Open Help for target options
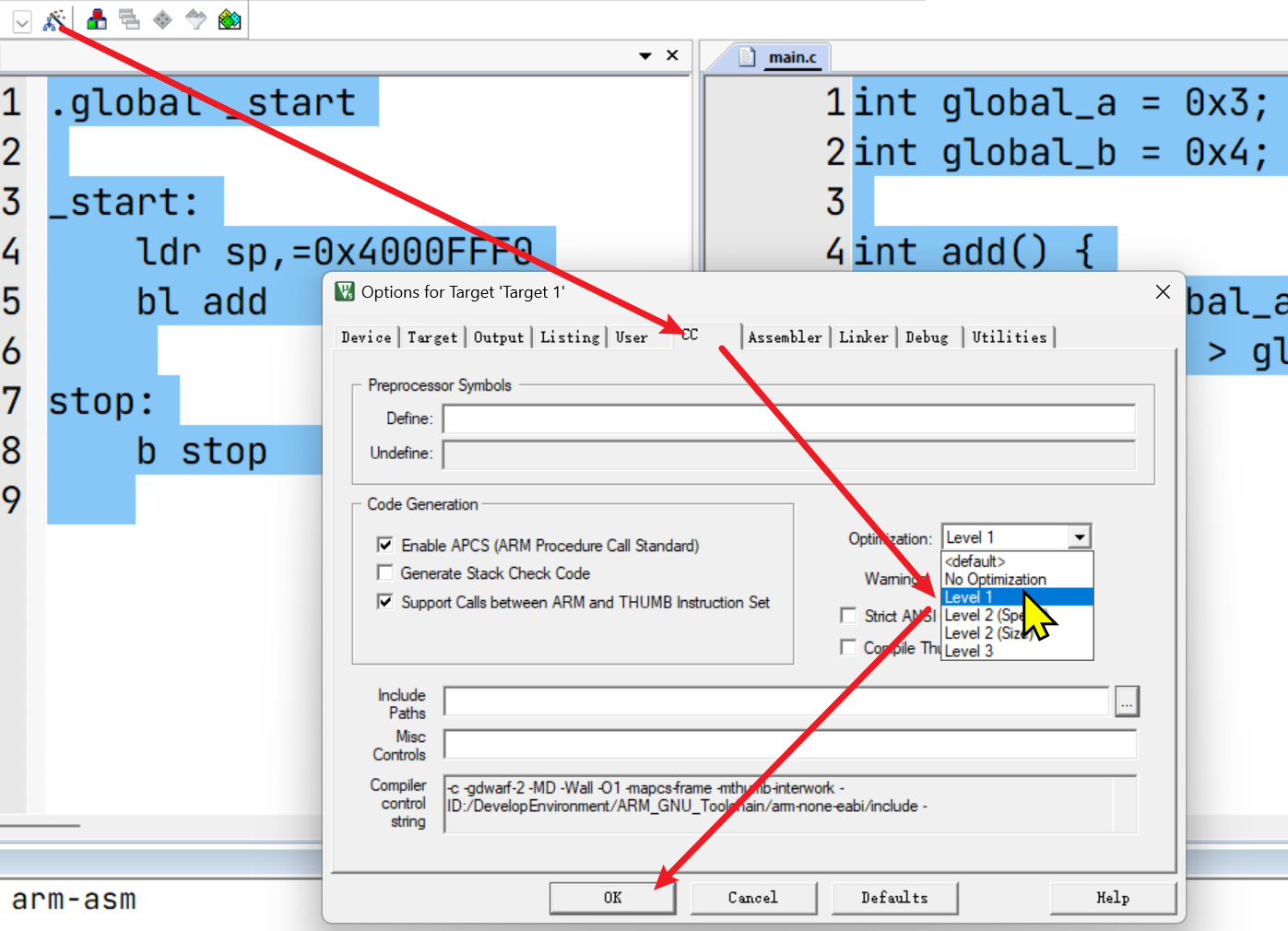Screen dimensions: 1288x931 [1113, 898]
